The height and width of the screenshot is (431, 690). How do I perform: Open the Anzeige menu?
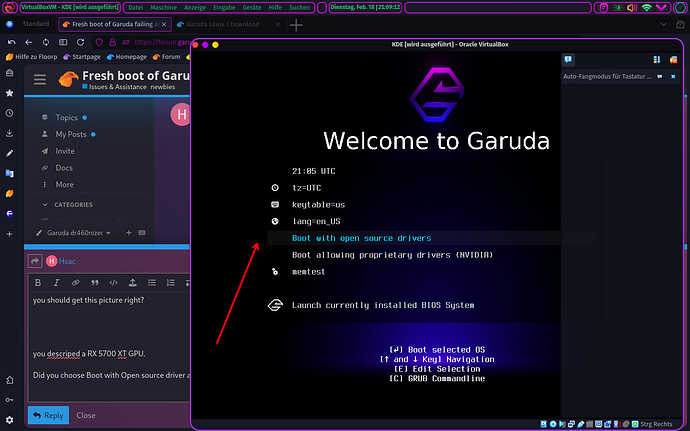pyautogui.click(x=195, y=7)
